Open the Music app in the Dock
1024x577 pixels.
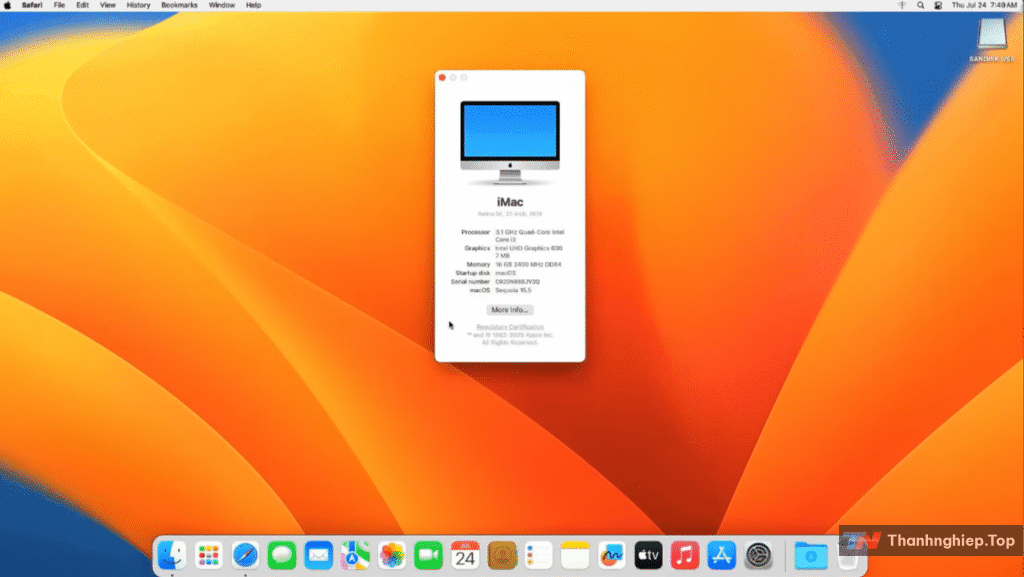tap(684, 555)
